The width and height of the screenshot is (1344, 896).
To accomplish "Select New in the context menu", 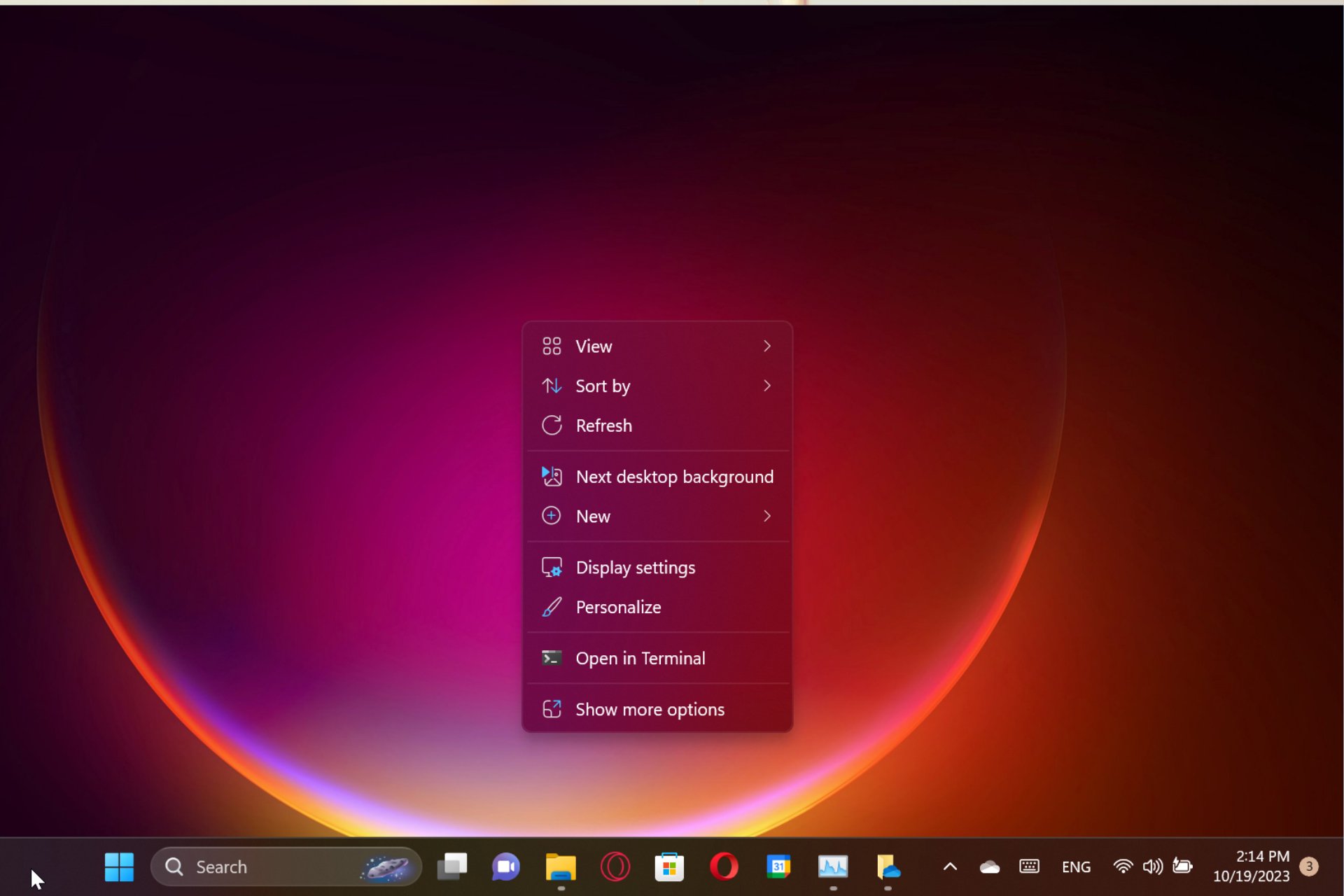I will 657,517.
